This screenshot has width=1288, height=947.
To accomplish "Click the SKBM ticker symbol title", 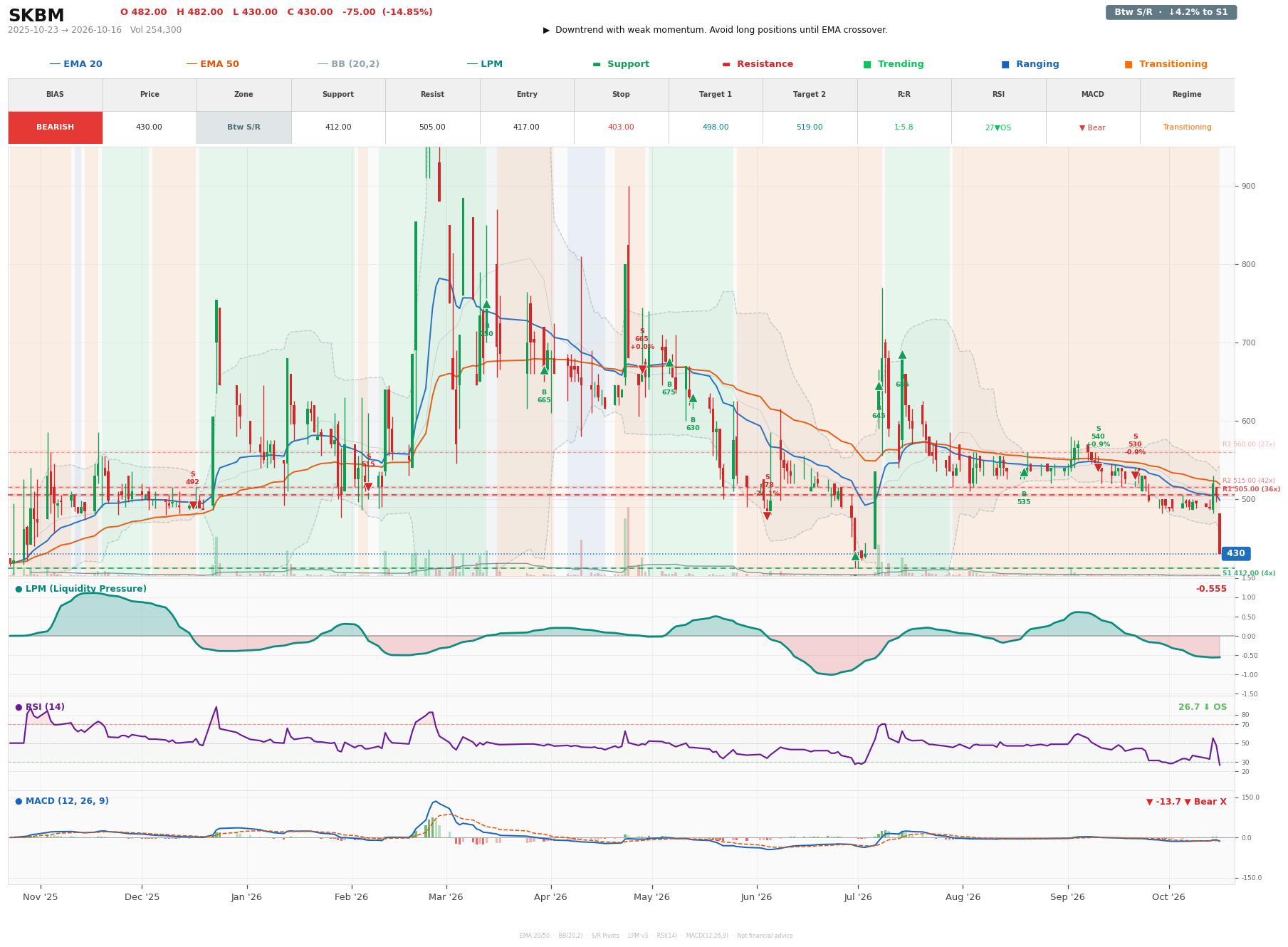I will pos(36,16).
